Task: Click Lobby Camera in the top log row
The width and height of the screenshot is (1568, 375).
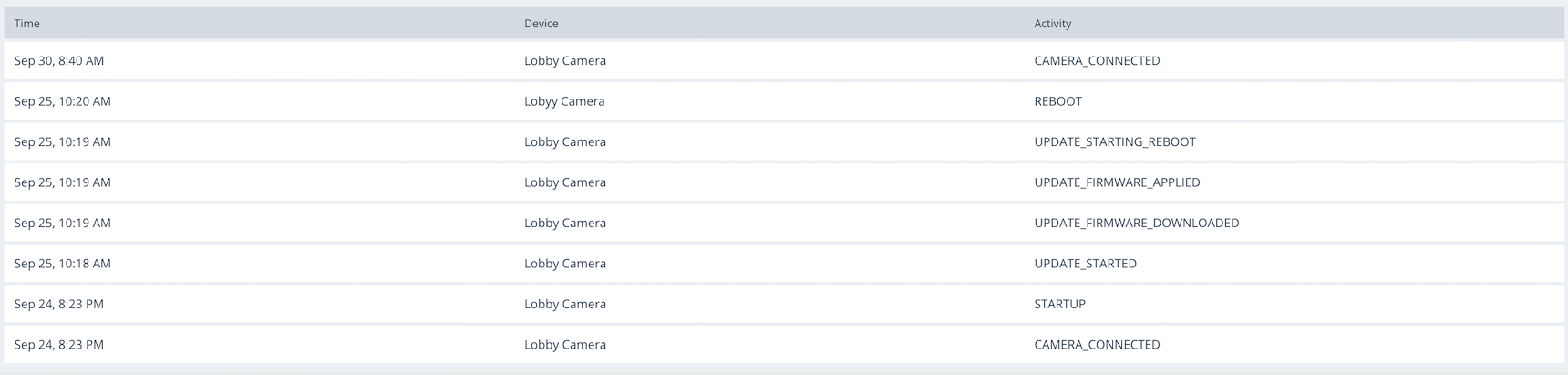Action: point(565,61)
